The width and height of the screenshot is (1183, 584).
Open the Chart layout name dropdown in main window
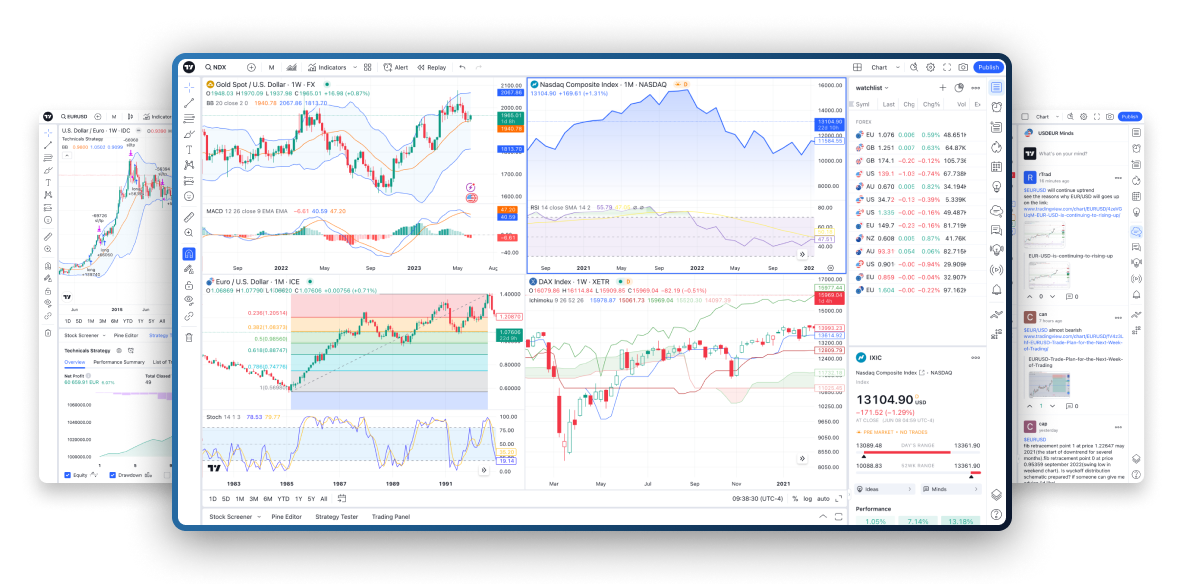pyautogui.click(x=884, y=67)
